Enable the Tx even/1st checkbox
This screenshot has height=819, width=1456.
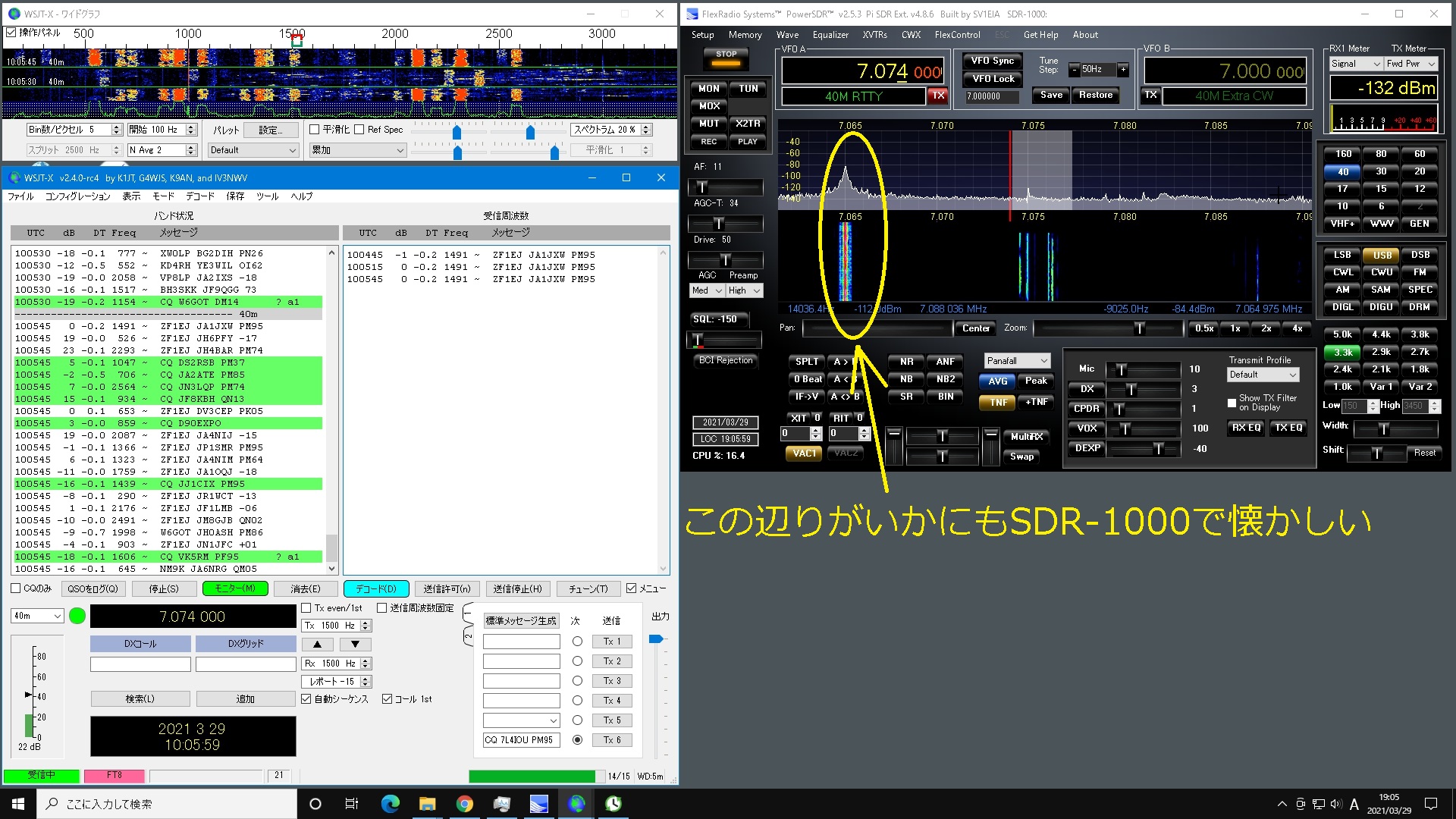306,607
